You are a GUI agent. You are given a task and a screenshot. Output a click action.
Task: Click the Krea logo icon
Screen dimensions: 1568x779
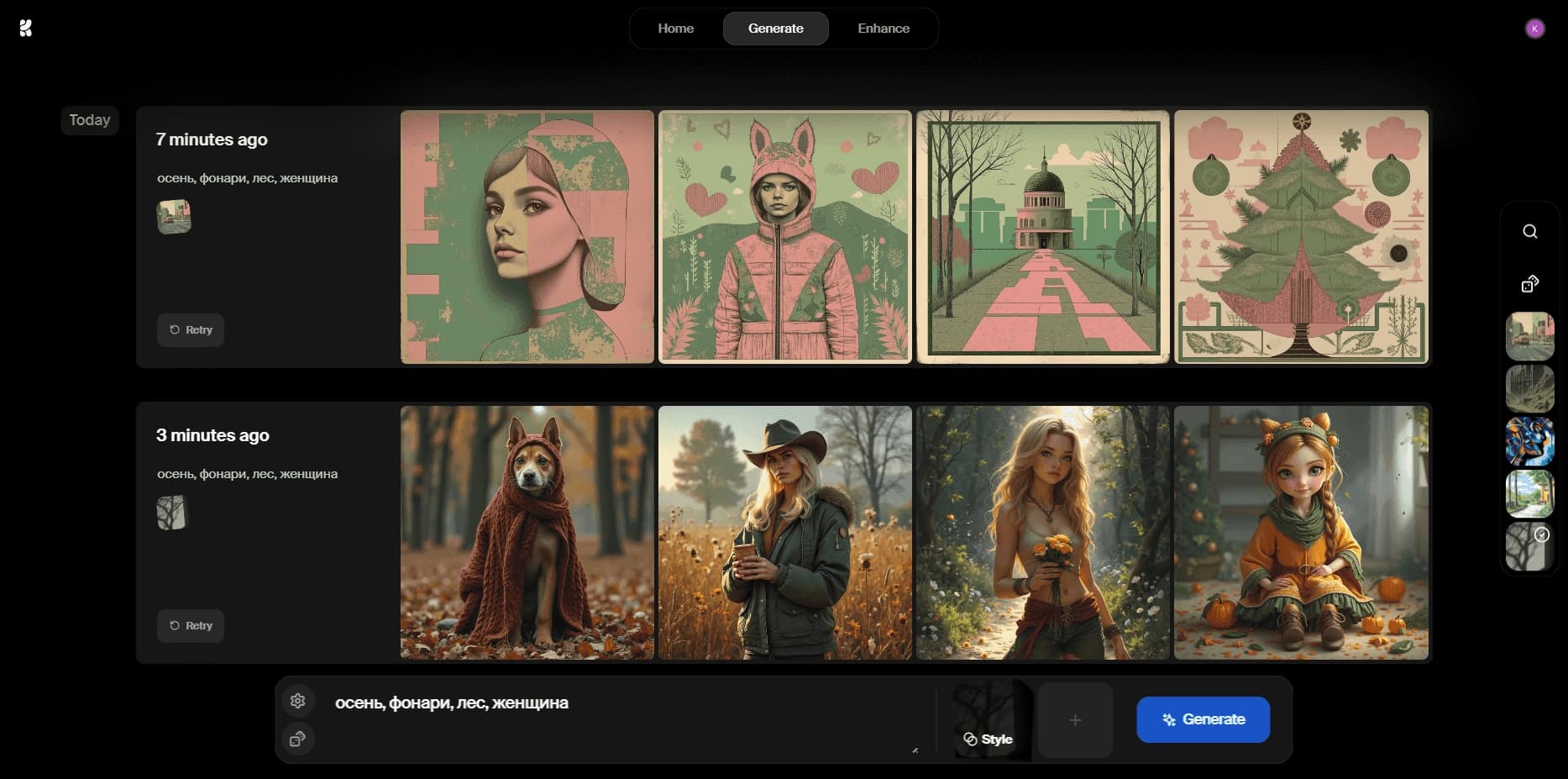coord(25,29)
